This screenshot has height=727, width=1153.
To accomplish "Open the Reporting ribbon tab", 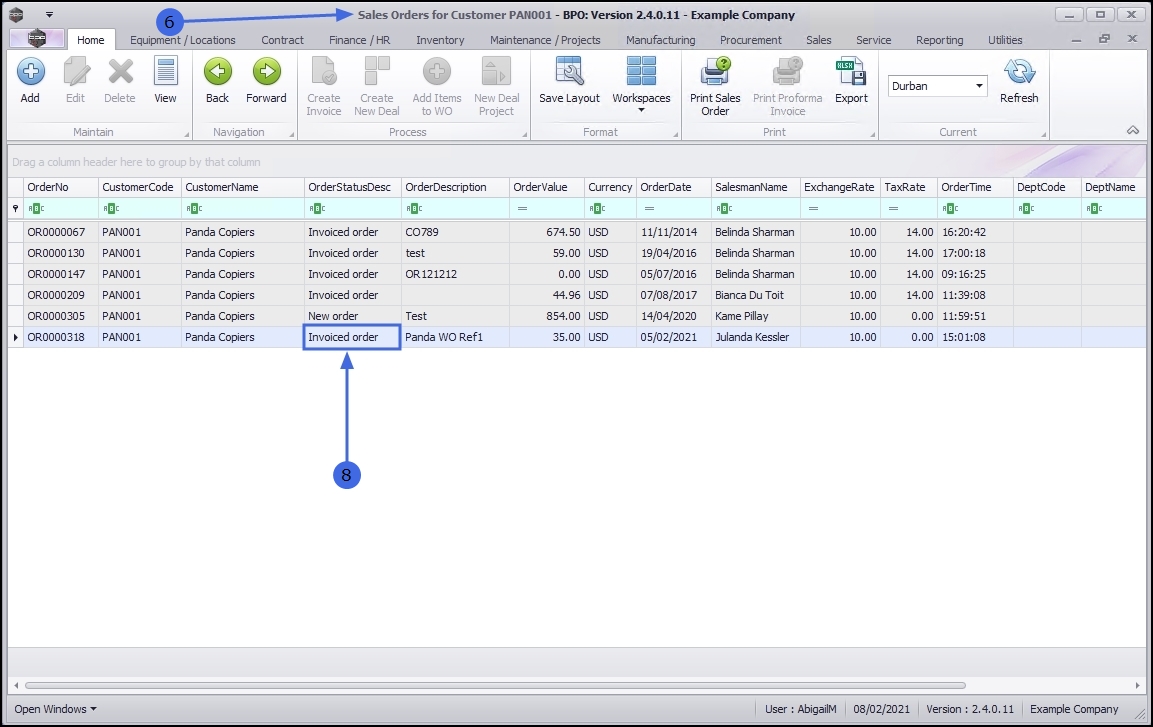I will coord(939,40).
